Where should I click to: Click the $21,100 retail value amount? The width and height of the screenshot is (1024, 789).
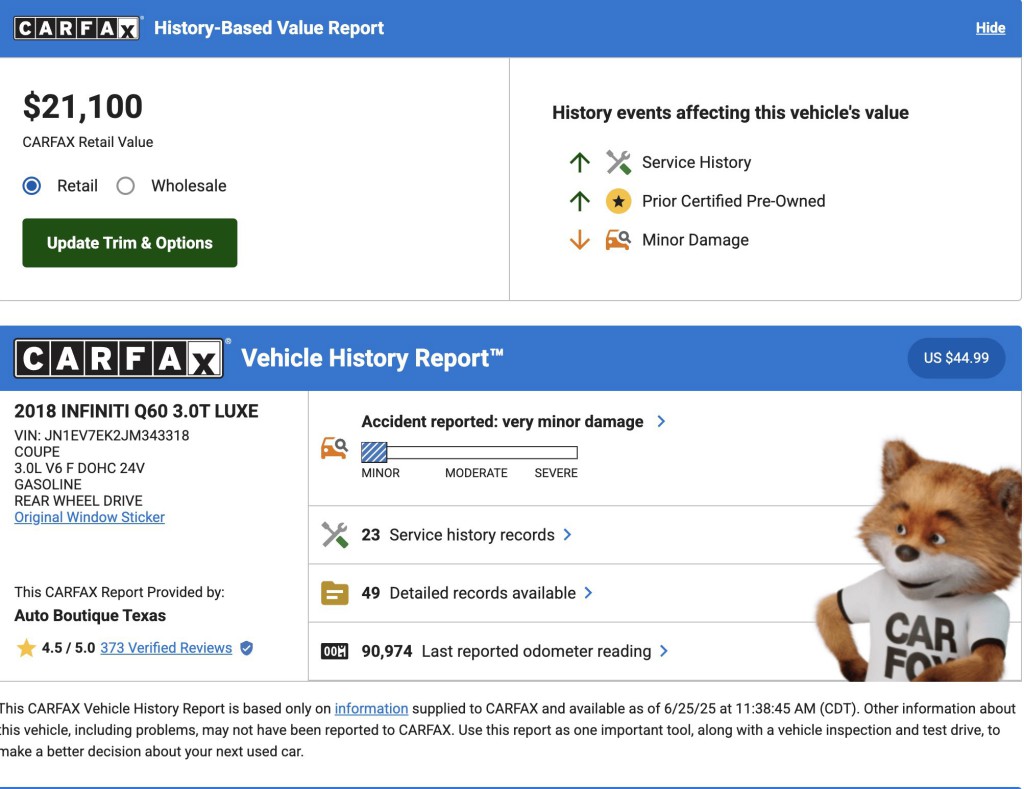point(82,106)
